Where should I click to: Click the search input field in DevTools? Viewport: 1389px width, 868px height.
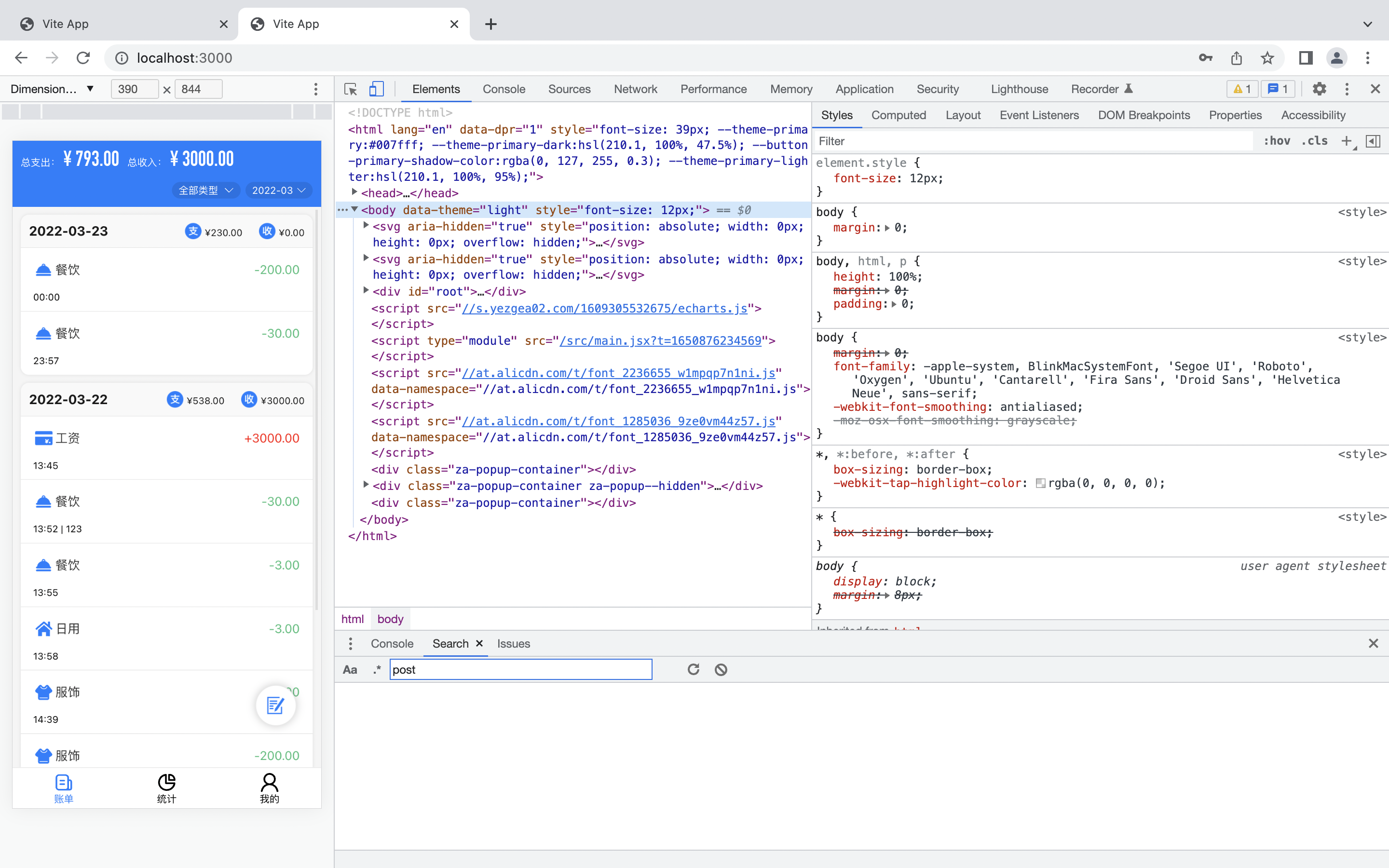[520, 670]
